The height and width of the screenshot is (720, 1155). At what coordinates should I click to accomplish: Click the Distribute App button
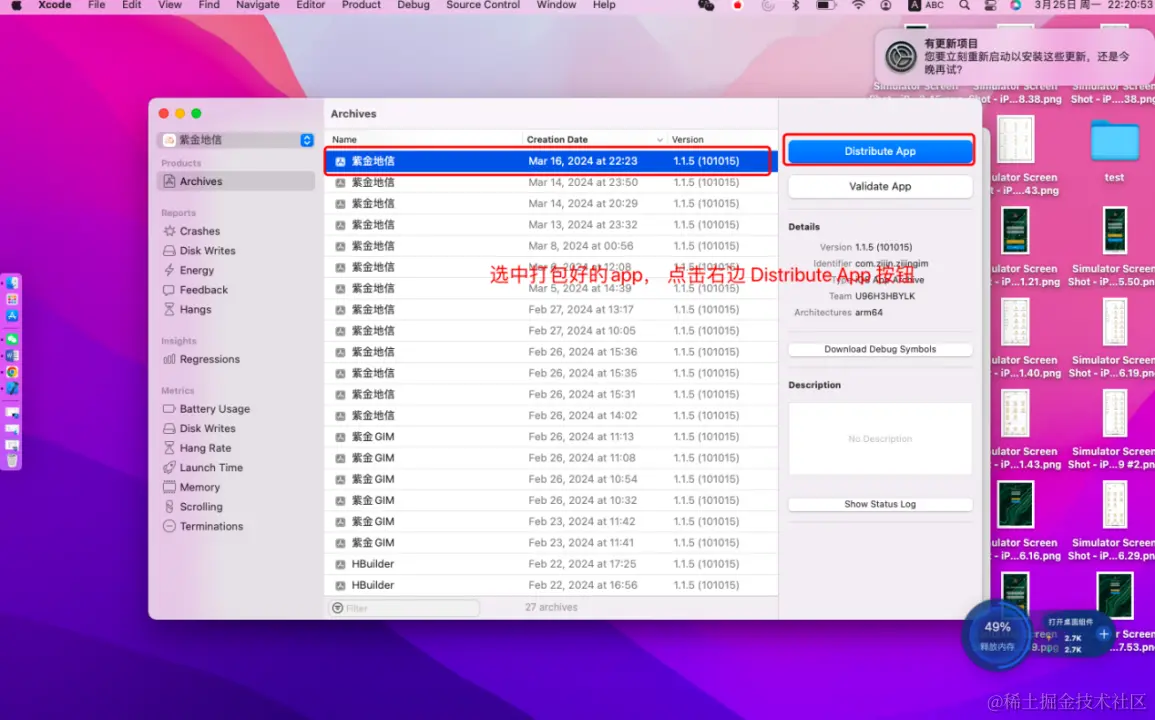coord(880,151)
